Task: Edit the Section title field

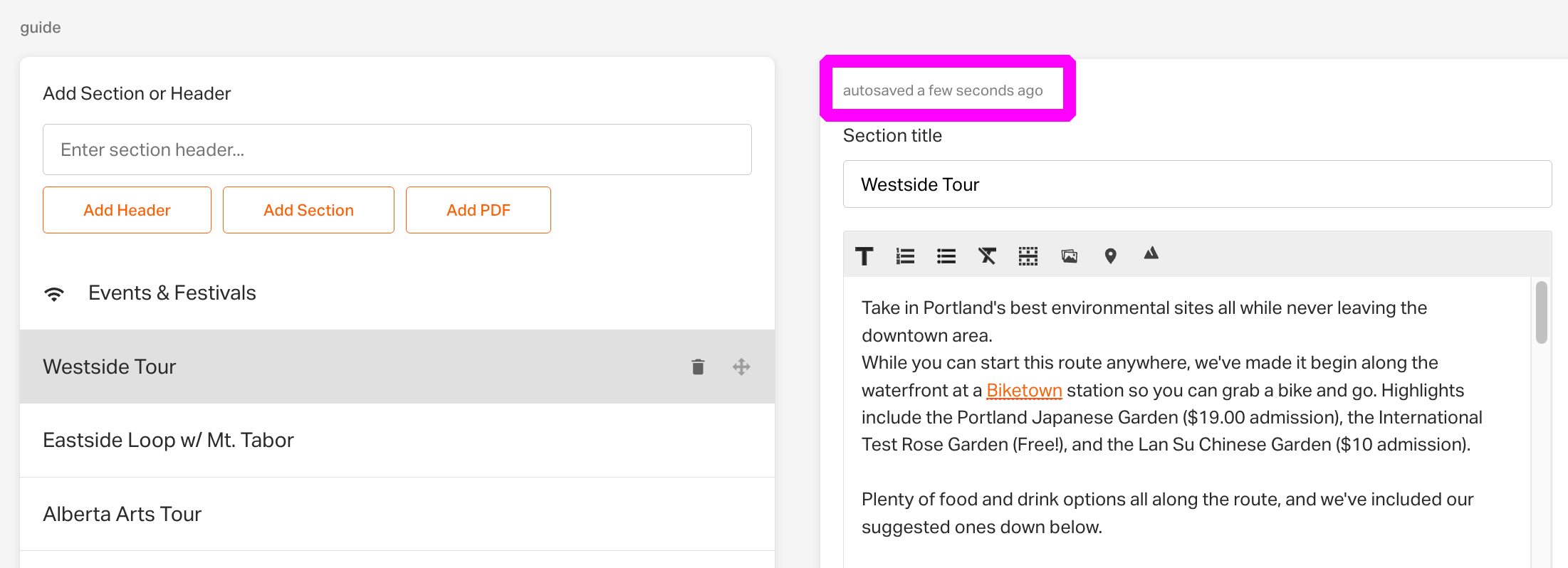Action: 1198,184
